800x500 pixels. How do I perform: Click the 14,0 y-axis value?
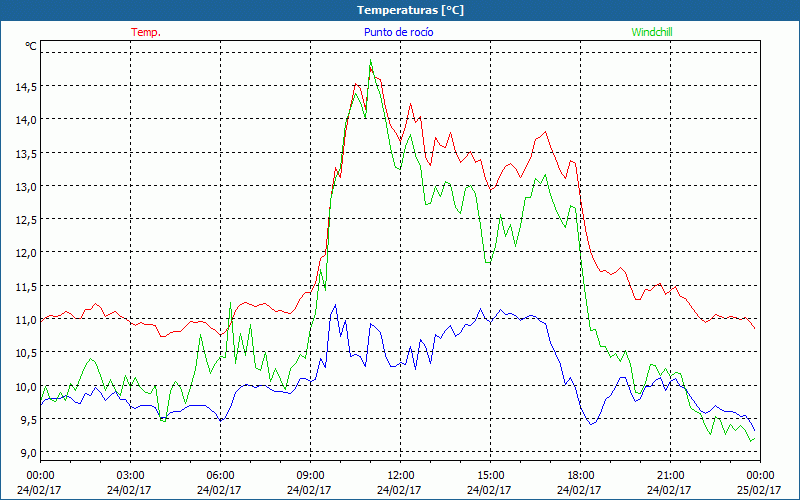click(26, 120)
